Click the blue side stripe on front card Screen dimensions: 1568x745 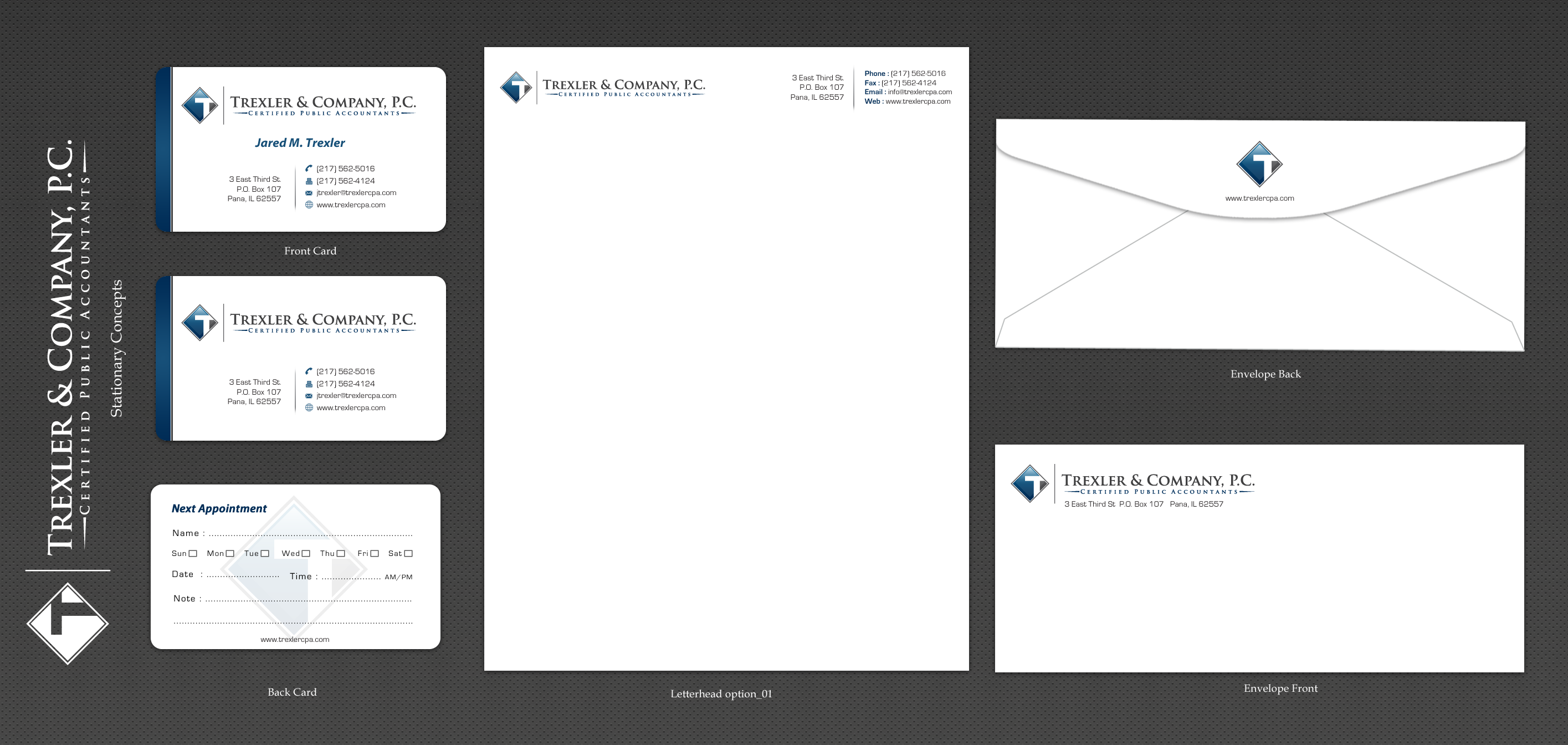tap(162, 149)
